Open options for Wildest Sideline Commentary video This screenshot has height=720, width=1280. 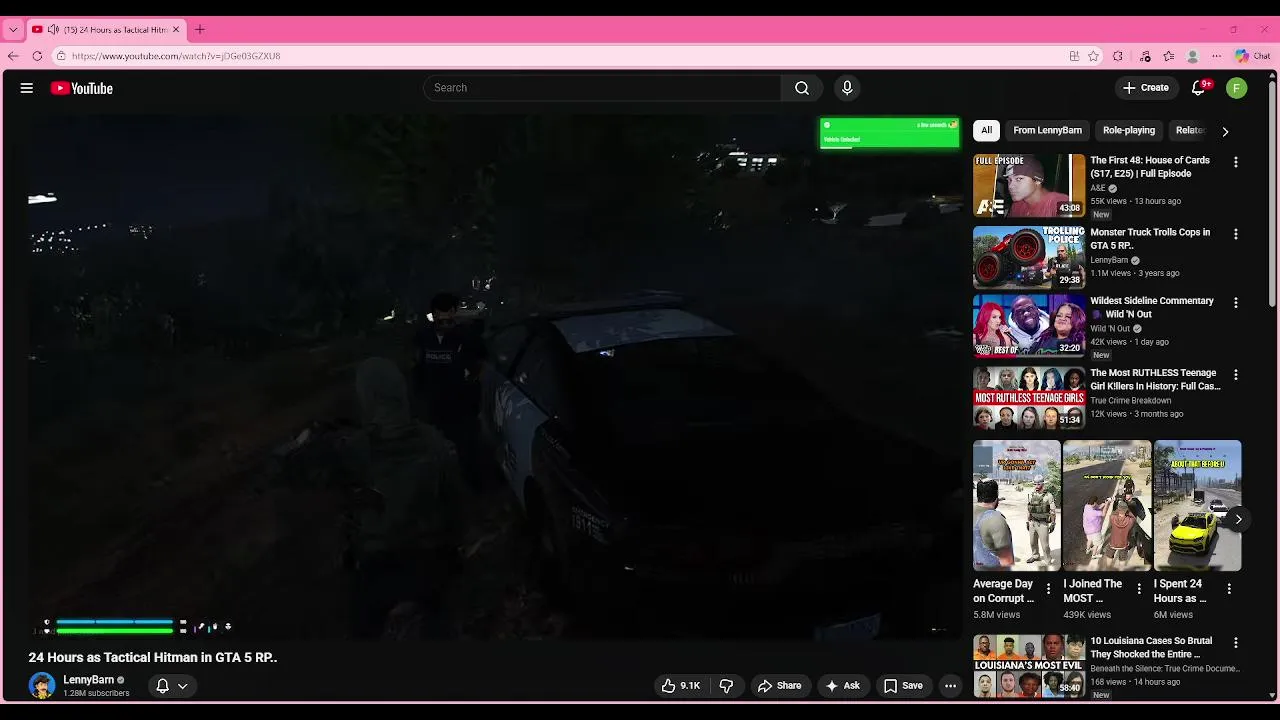1236,302
